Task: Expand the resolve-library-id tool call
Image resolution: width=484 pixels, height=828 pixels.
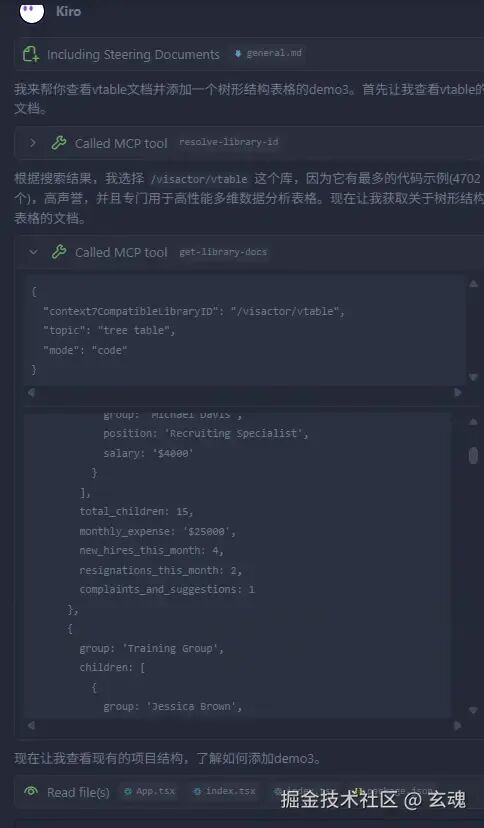Action: point(33,143)
